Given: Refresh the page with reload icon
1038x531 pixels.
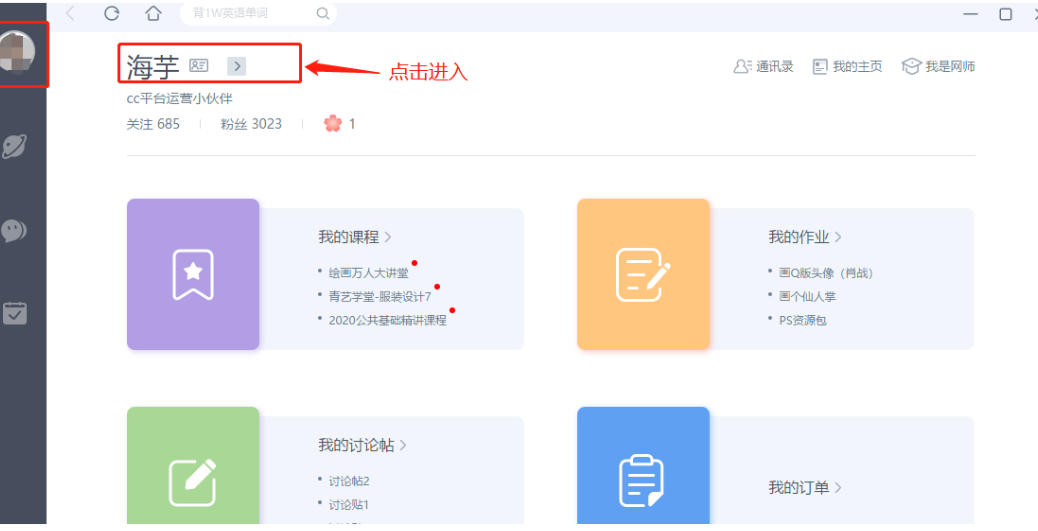Looking at the screenshot, I should (x=112, y=14).
